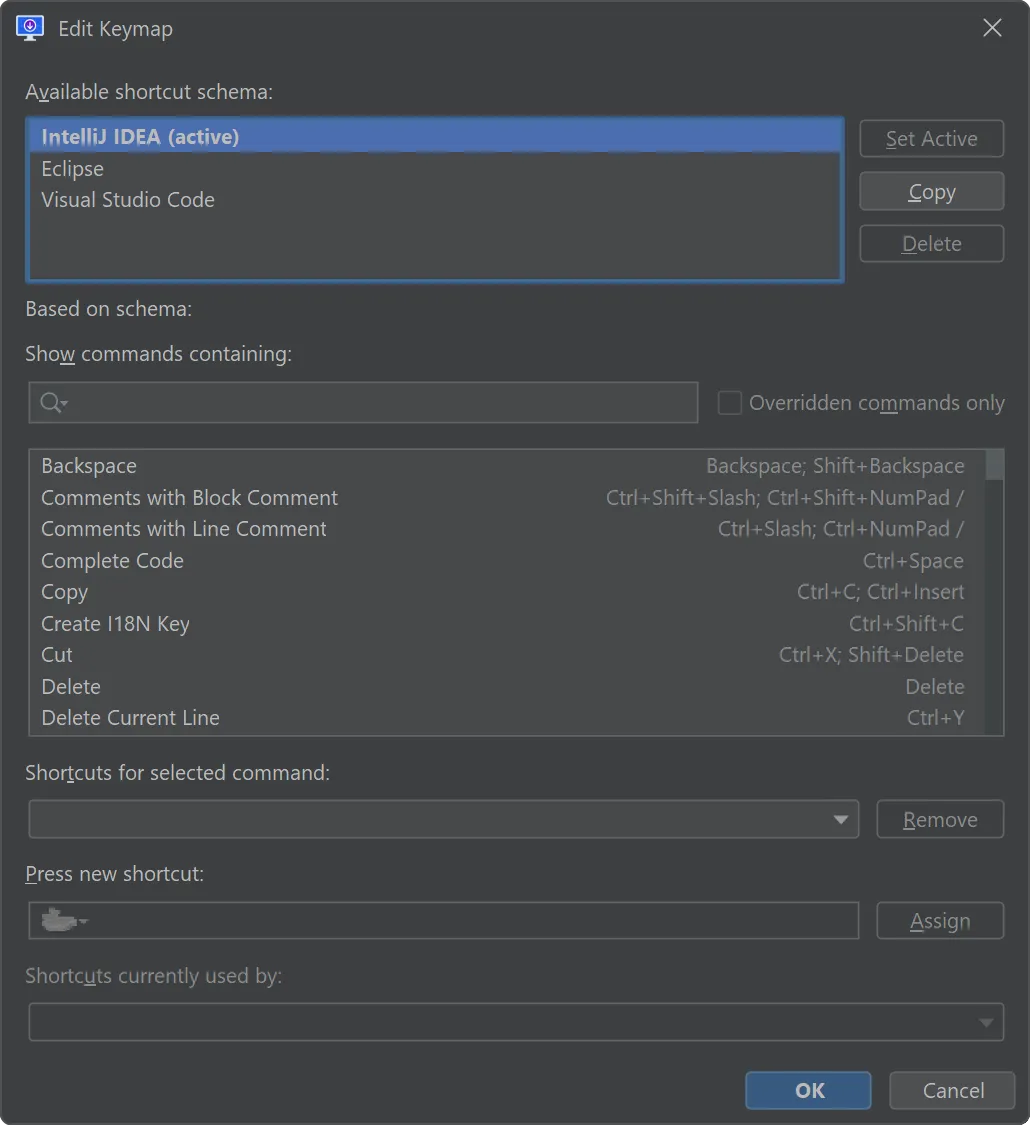Select the Visual Studio Code schema
1030x1125 pixels.
tap(435, 199)
